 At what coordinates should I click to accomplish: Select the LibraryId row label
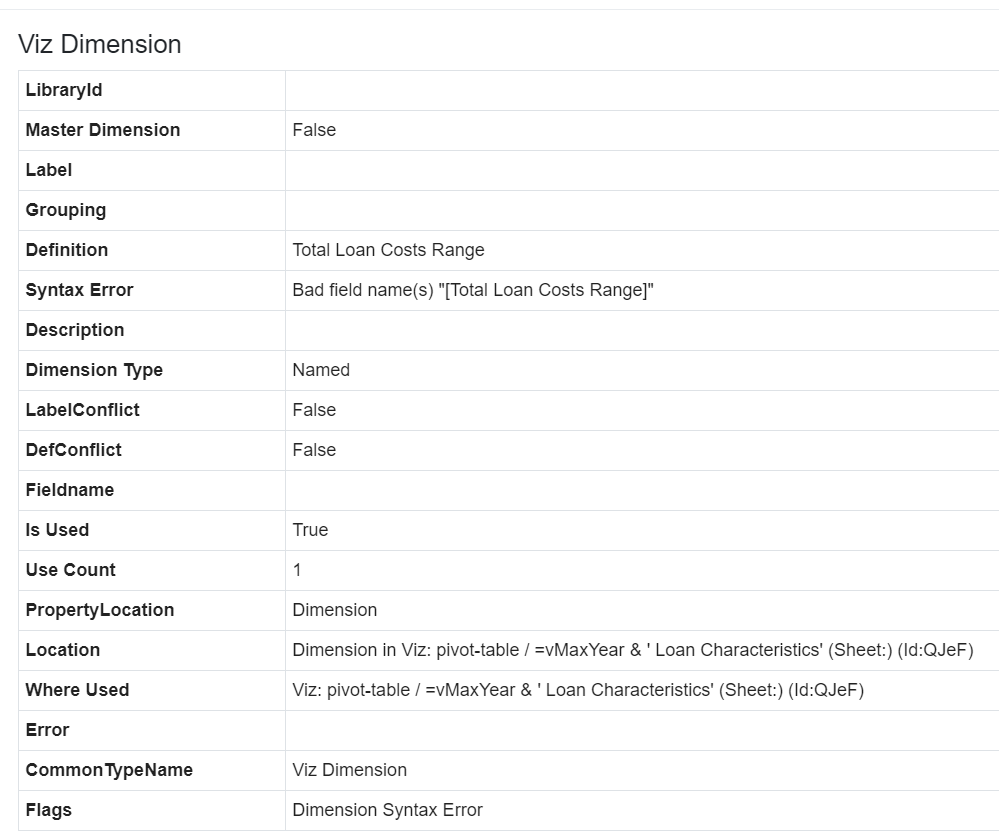[64, 90]
